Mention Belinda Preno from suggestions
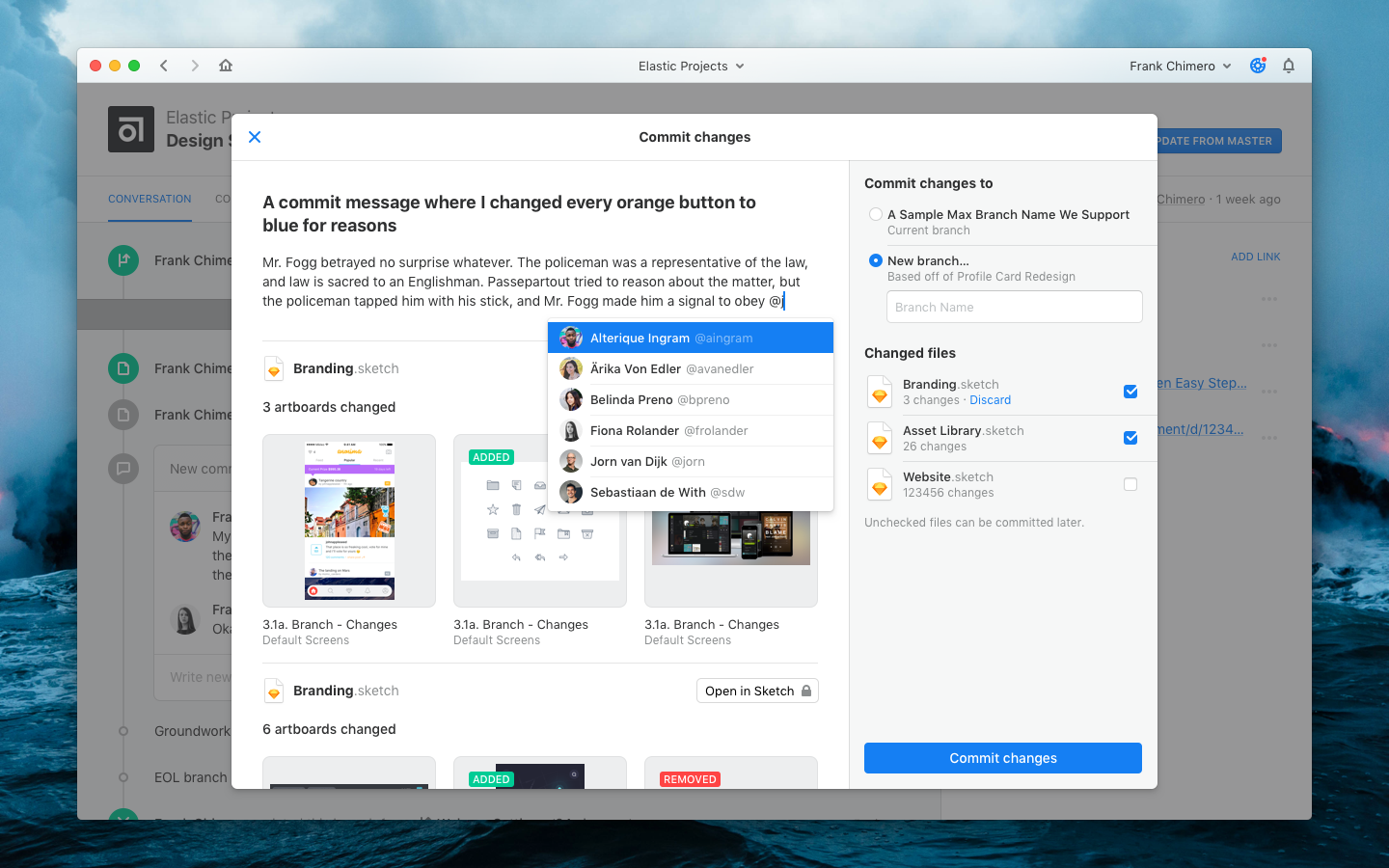This screenshot has width=1389, height=868. 691,399
